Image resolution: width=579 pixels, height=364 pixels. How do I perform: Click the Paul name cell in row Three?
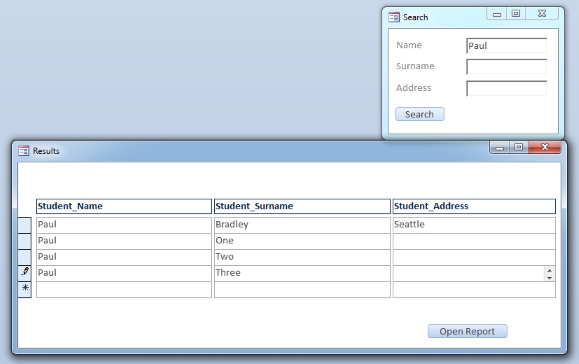point(124,273)
